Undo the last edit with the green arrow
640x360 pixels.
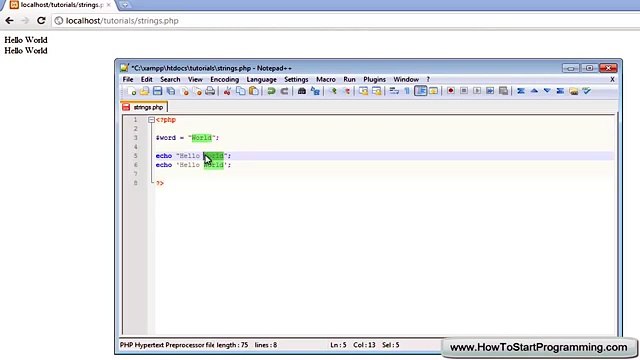point(271,91)
